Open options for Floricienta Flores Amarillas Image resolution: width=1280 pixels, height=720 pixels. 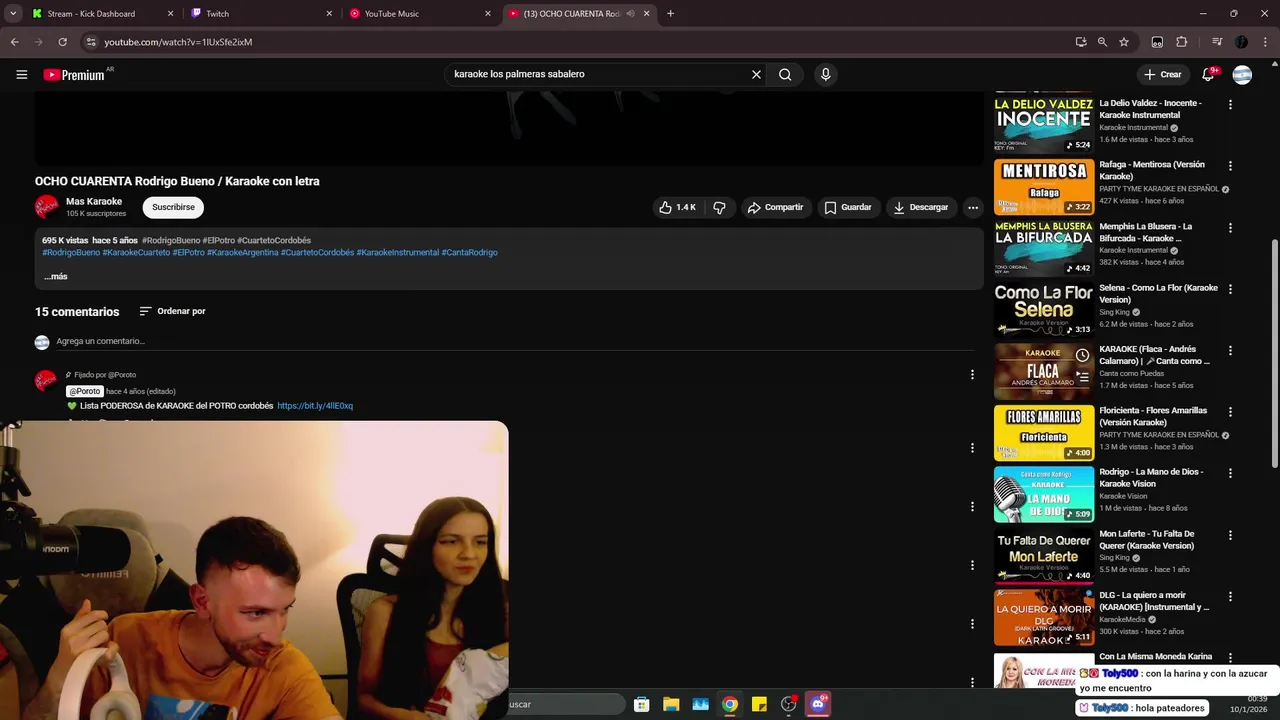tap(1230, 412)
